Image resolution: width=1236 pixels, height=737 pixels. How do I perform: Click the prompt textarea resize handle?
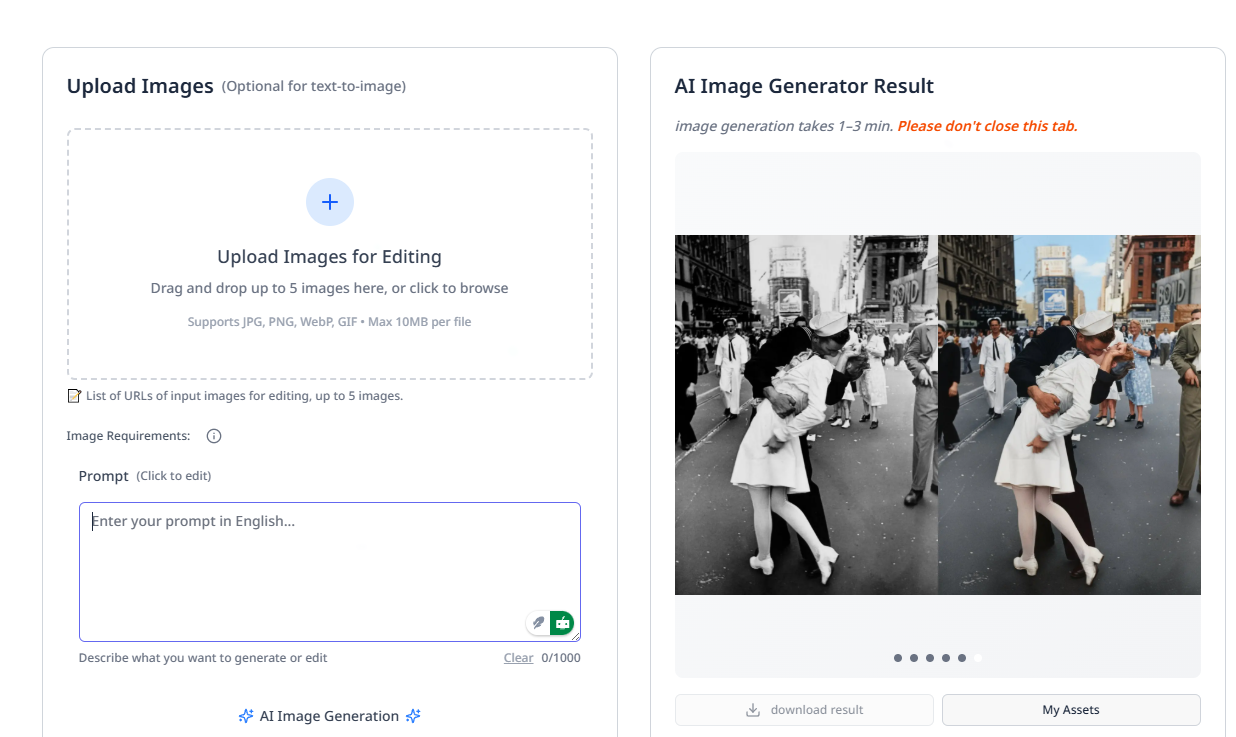pos(575,636)
